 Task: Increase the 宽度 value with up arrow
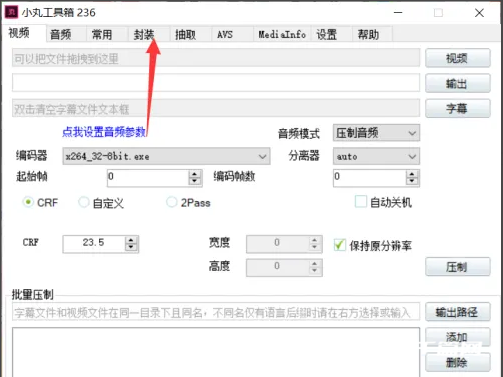tap(314, 240)
